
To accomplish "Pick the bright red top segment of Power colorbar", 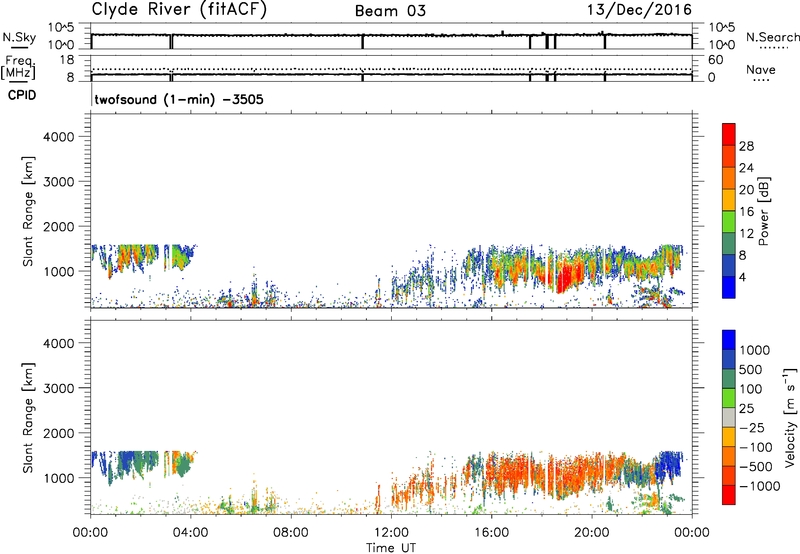I will 729,134.
